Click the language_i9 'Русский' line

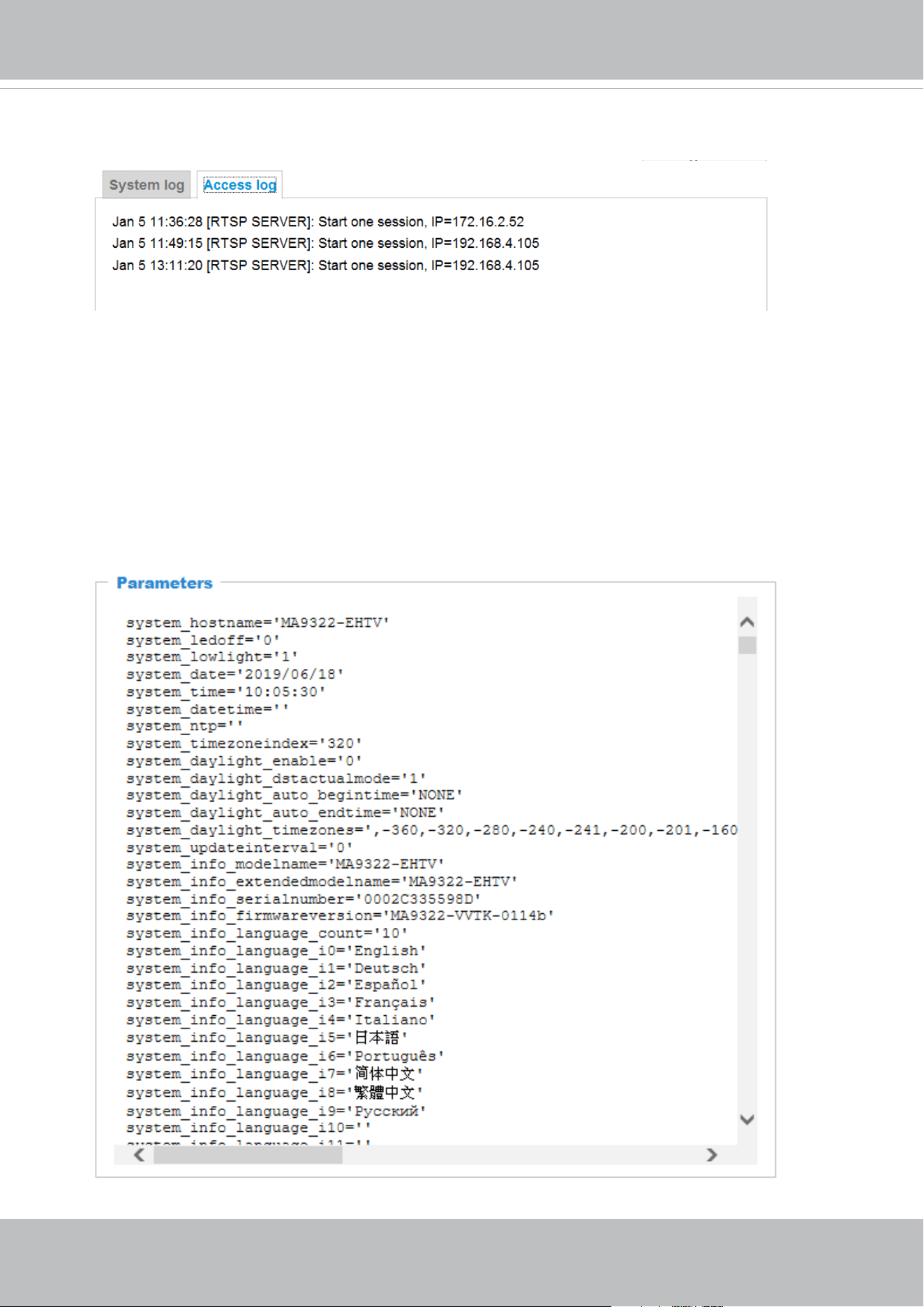(276, 1111)
